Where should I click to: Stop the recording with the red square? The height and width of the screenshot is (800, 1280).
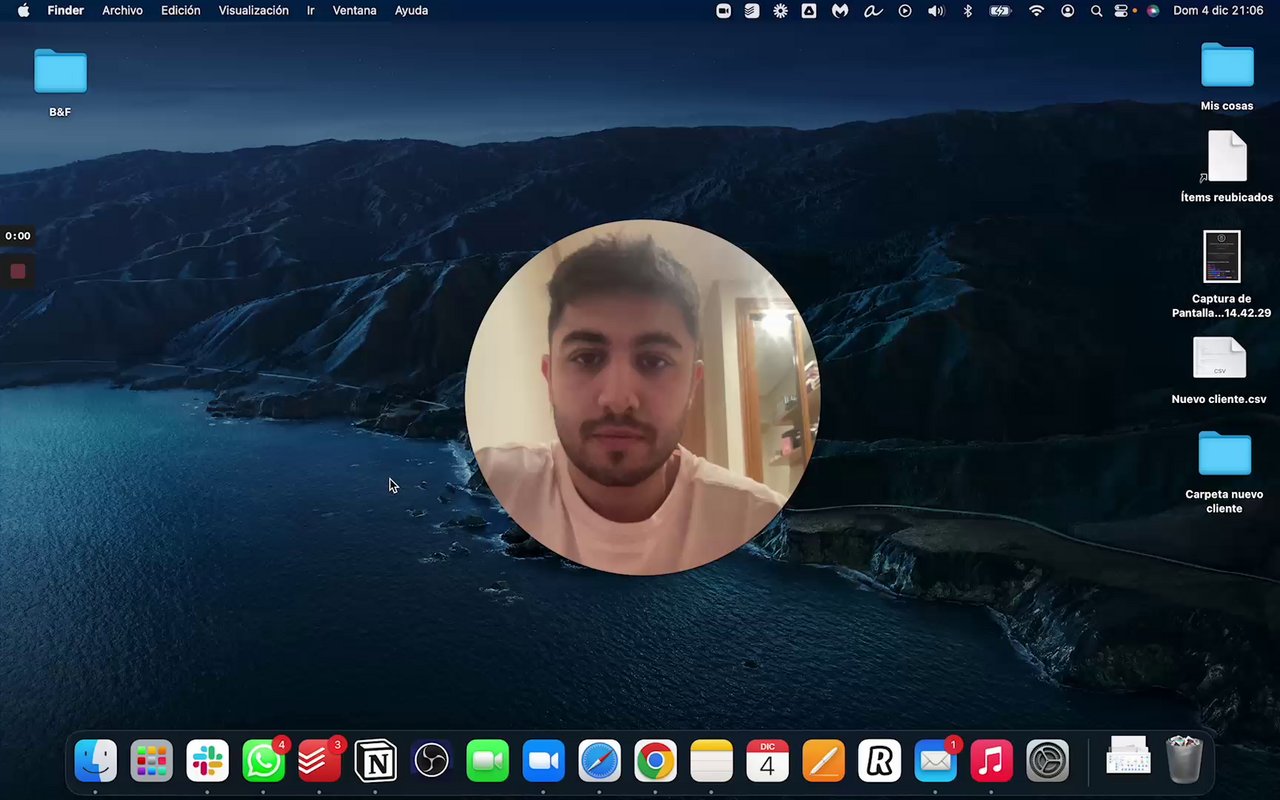18,271
